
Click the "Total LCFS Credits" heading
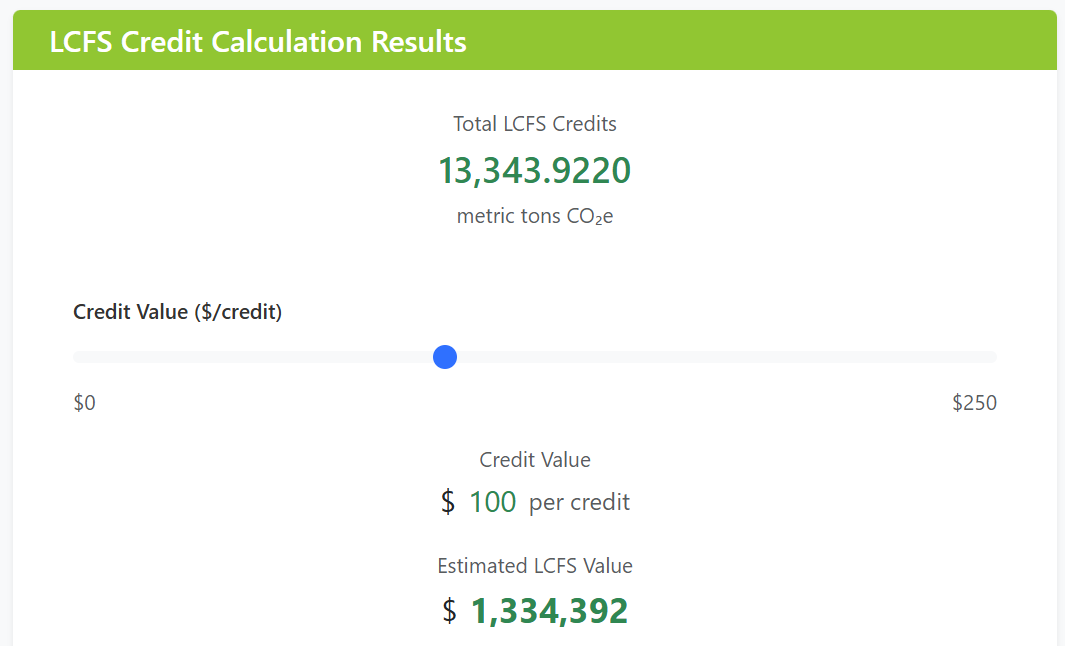[535, 124]
